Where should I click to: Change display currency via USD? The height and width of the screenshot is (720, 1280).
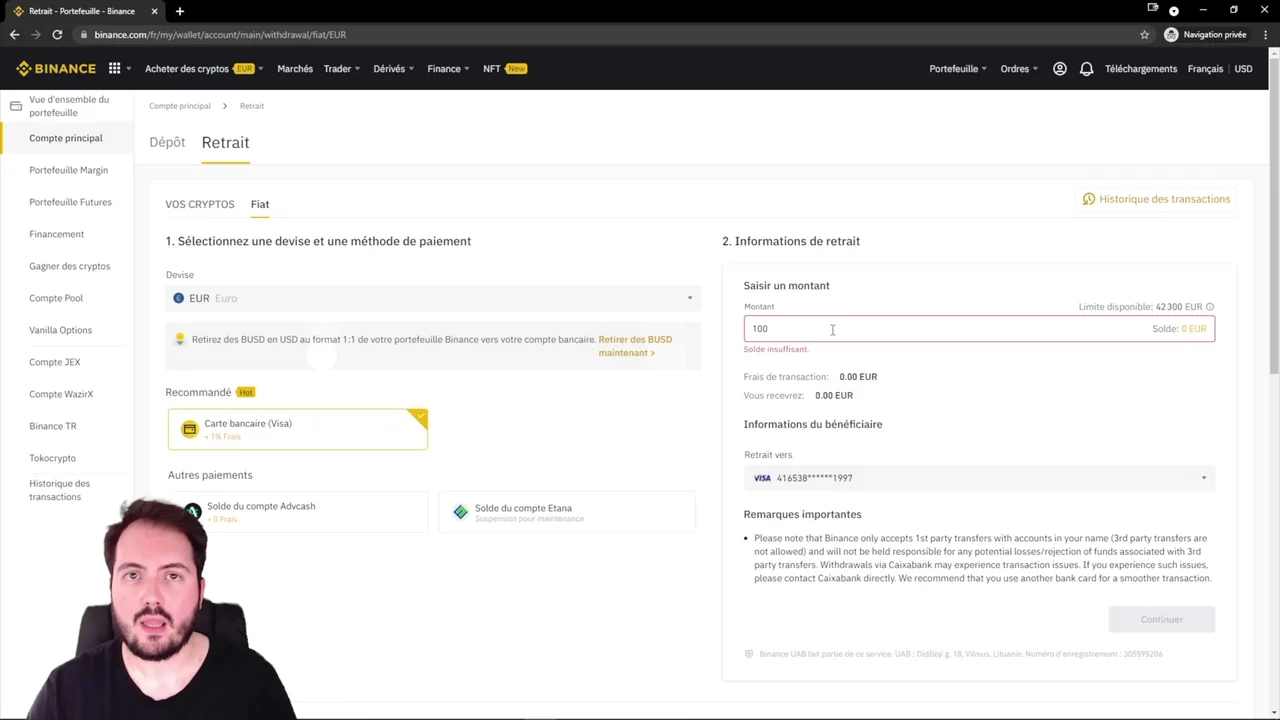coord(1243,69)
